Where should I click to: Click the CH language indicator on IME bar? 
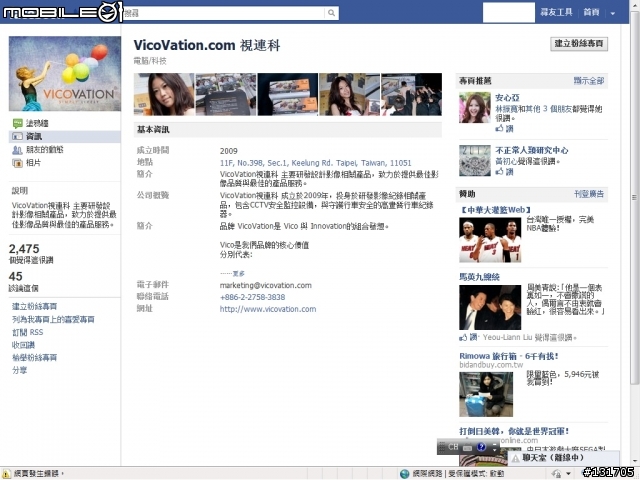pyautogui.click(x=453, y=447)
